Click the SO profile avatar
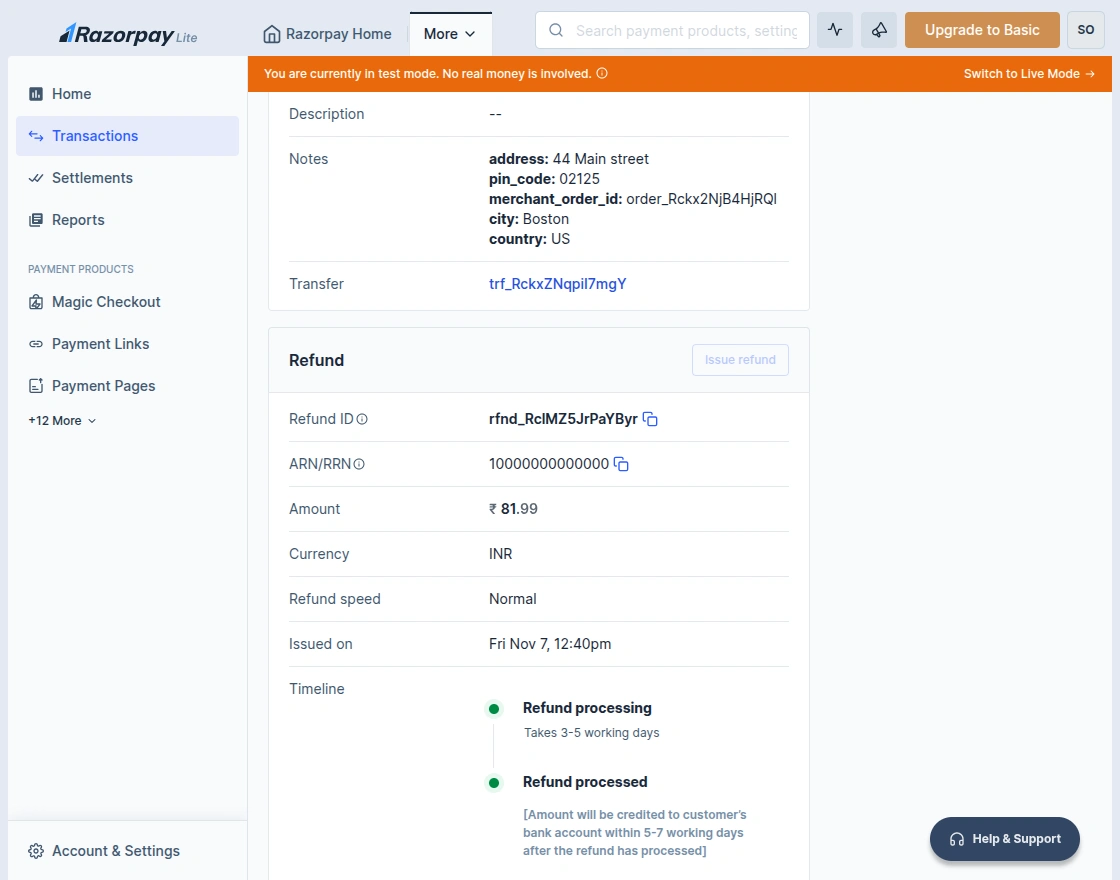The image size is (1120, 880). (1086, 30)
